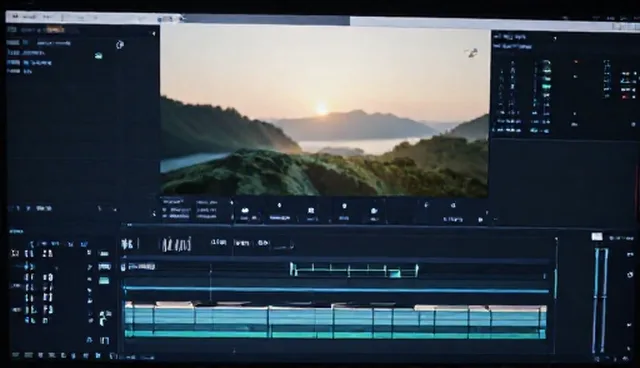Click the play arrow below the preview monitor

(x=480, y=219)
